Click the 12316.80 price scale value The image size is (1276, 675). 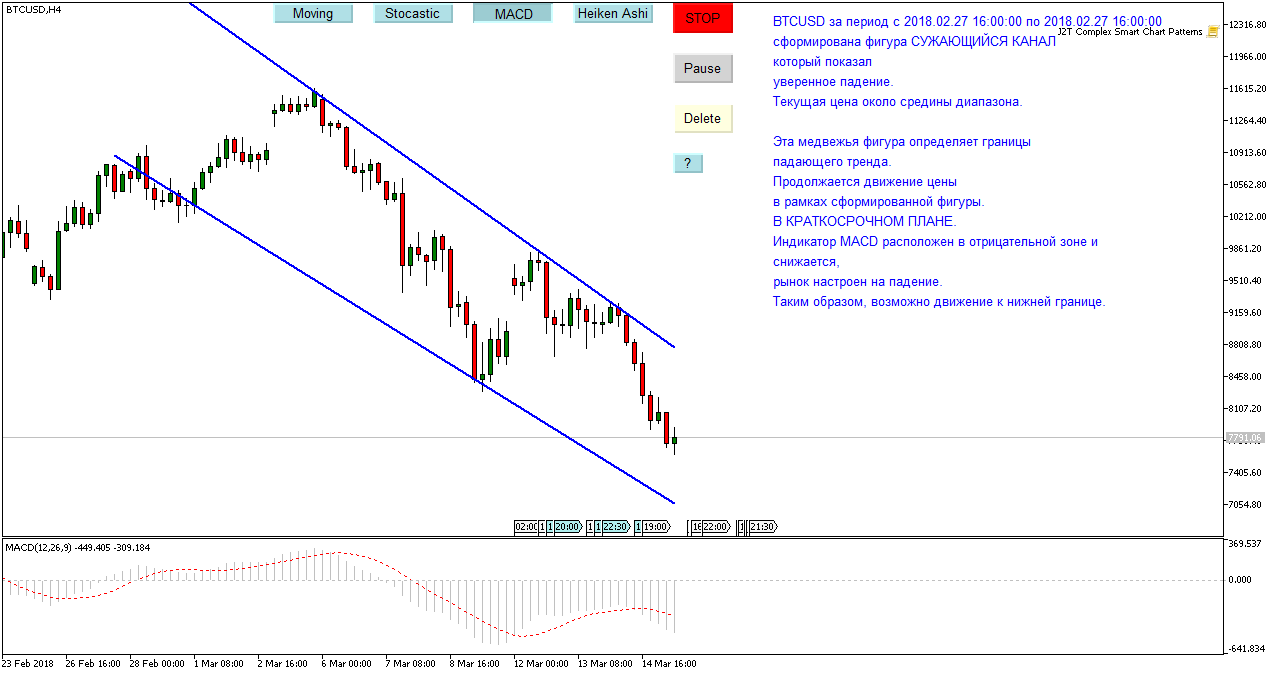1246,24
